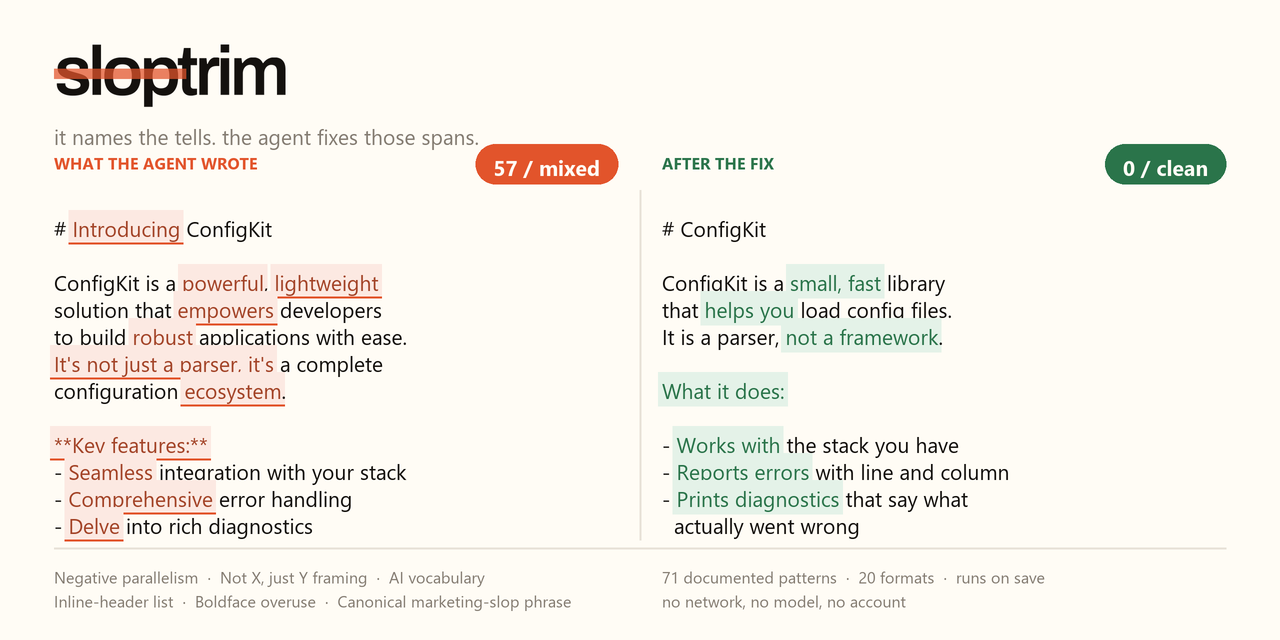Click the Negative parallelism pattern label
Viewport: 1280px width, 640px height.
[x=126, y=578]
